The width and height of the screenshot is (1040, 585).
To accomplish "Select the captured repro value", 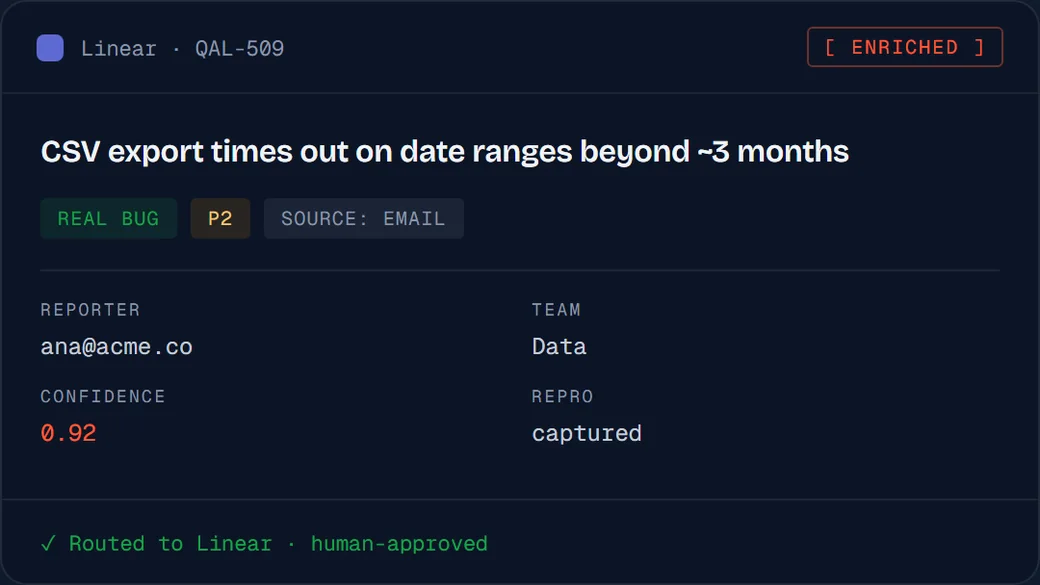I will point(587,434).
